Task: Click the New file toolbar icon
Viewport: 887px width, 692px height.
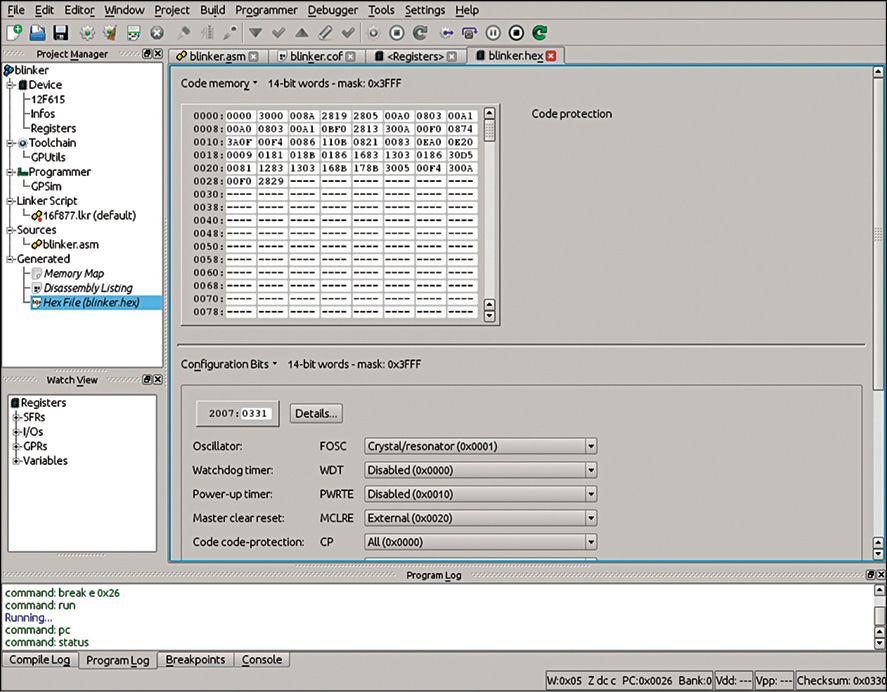Action: [x=14, y=33]
